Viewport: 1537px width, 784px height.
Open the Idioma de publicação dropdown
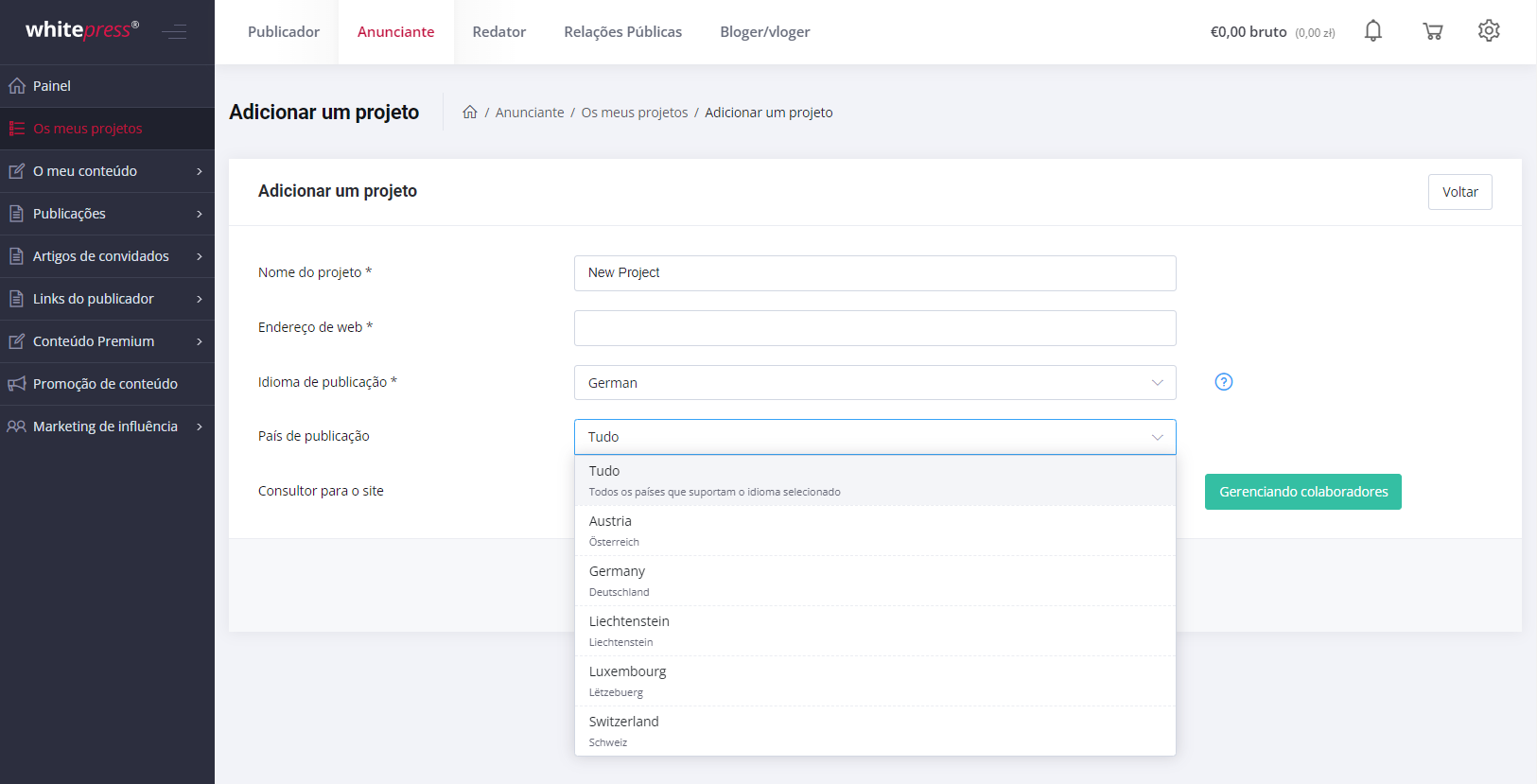[875, 383]
